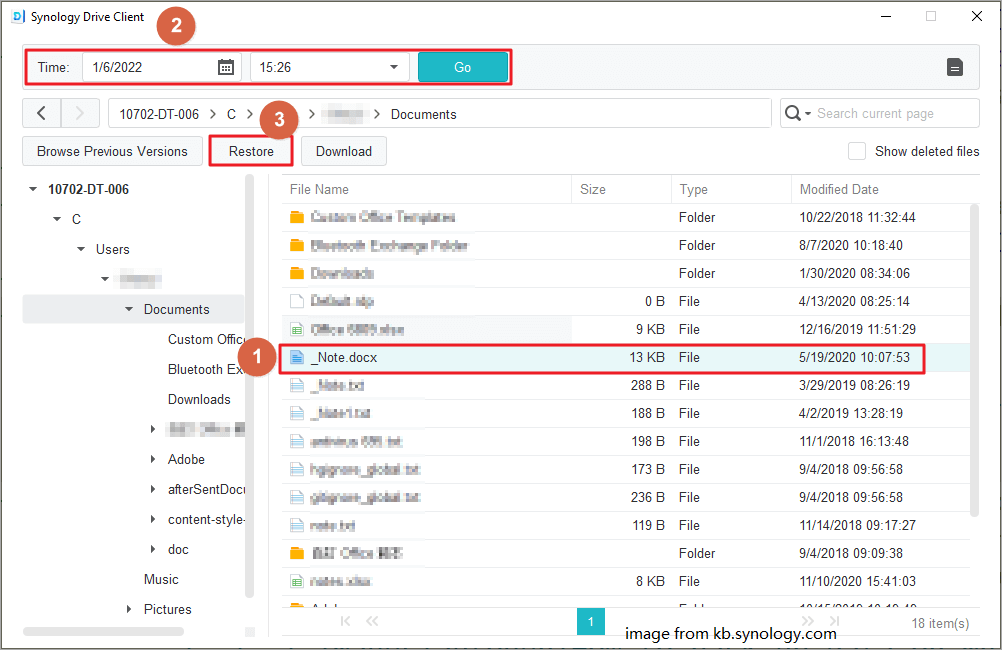
Task: Click the spreadsheet icon of the 9 KB file
Action: (x=297, y=330)
